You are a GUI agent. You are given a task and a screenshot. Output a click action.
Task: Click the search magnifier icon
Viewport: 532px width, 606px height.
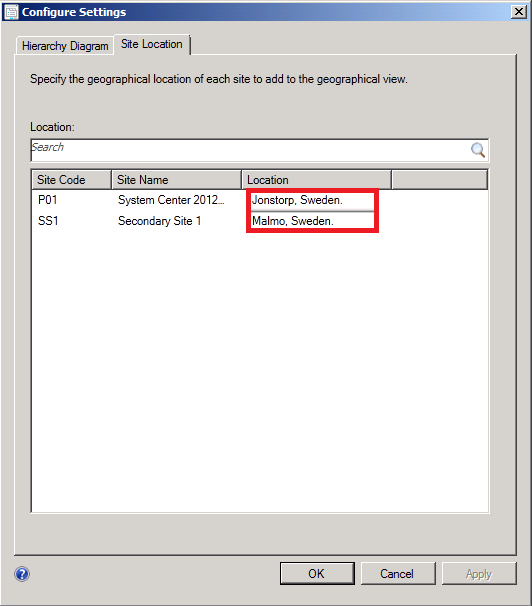point(478,150)
